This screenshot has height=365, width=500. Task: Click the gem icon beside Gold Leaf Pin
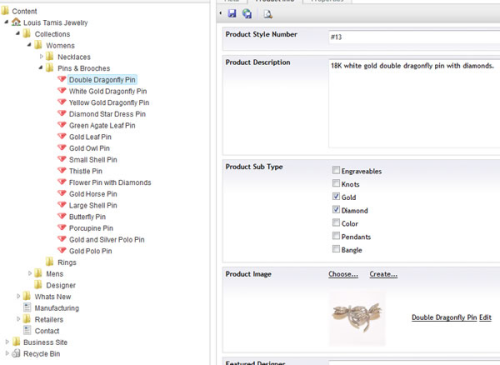point(62,136)
